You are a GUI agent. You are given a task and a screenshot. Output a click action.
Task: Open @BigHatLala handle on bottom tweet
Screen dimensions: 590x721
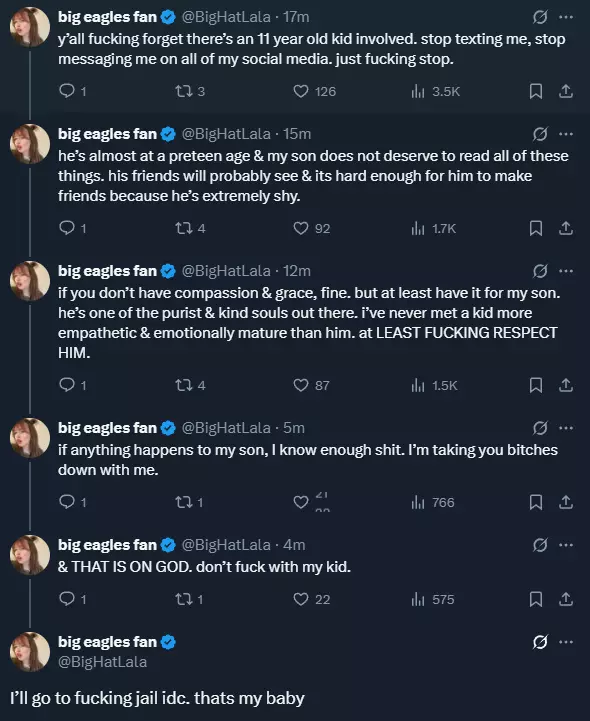click(103, 662)
